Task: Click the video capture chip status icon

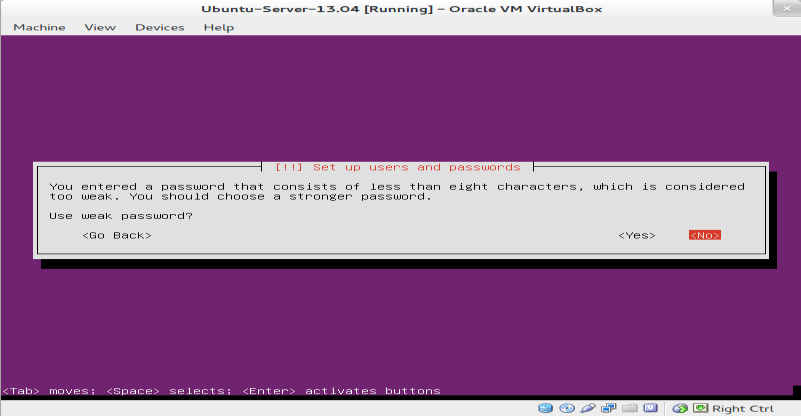Action: (650, 408)
